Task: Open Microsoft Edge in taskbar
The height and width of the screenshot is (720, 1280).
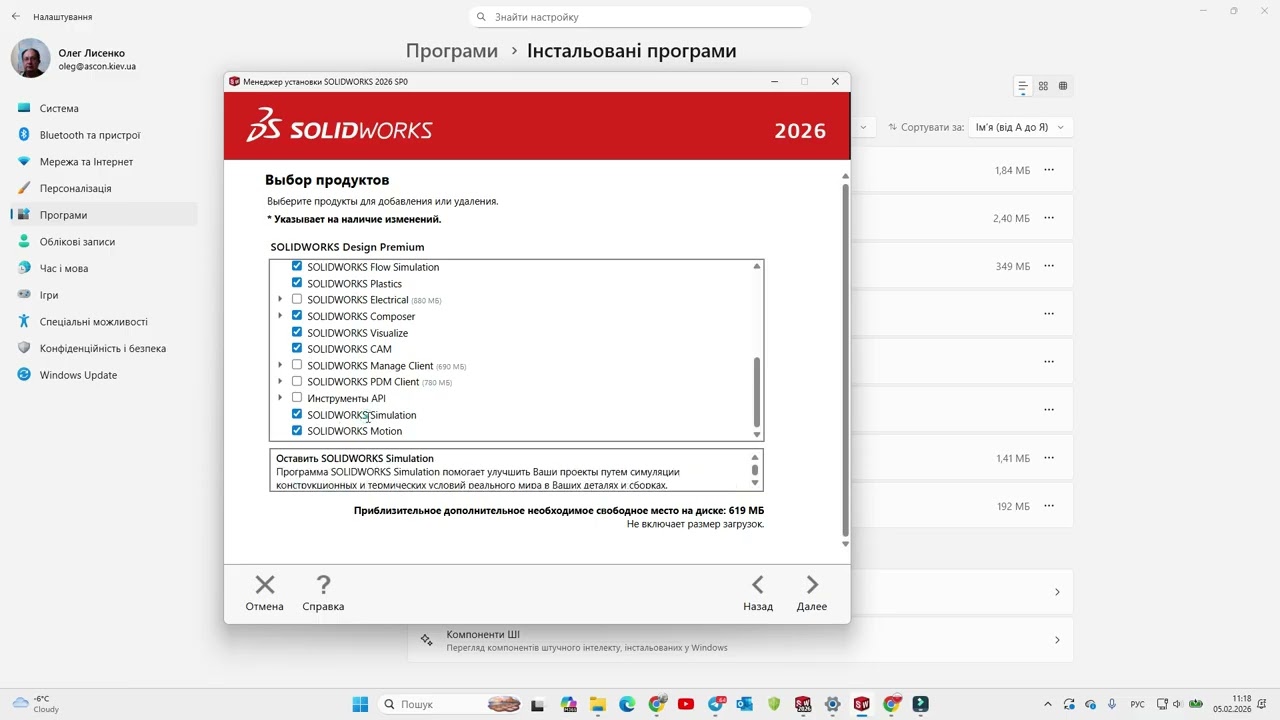Action: point(627,704)
